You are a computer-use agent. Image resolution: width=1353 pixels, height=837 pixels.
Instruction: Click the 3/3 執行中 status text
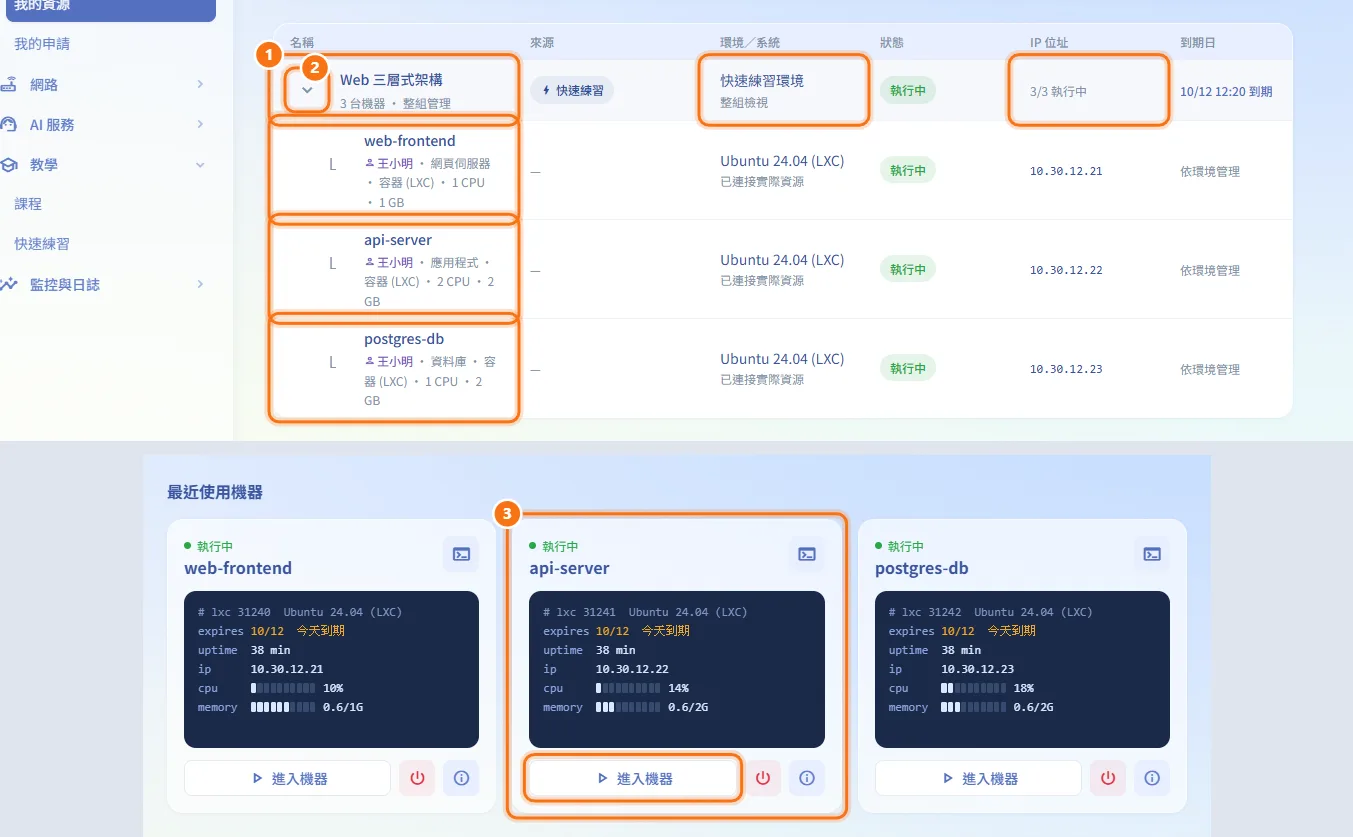(x=1058, y=91)
